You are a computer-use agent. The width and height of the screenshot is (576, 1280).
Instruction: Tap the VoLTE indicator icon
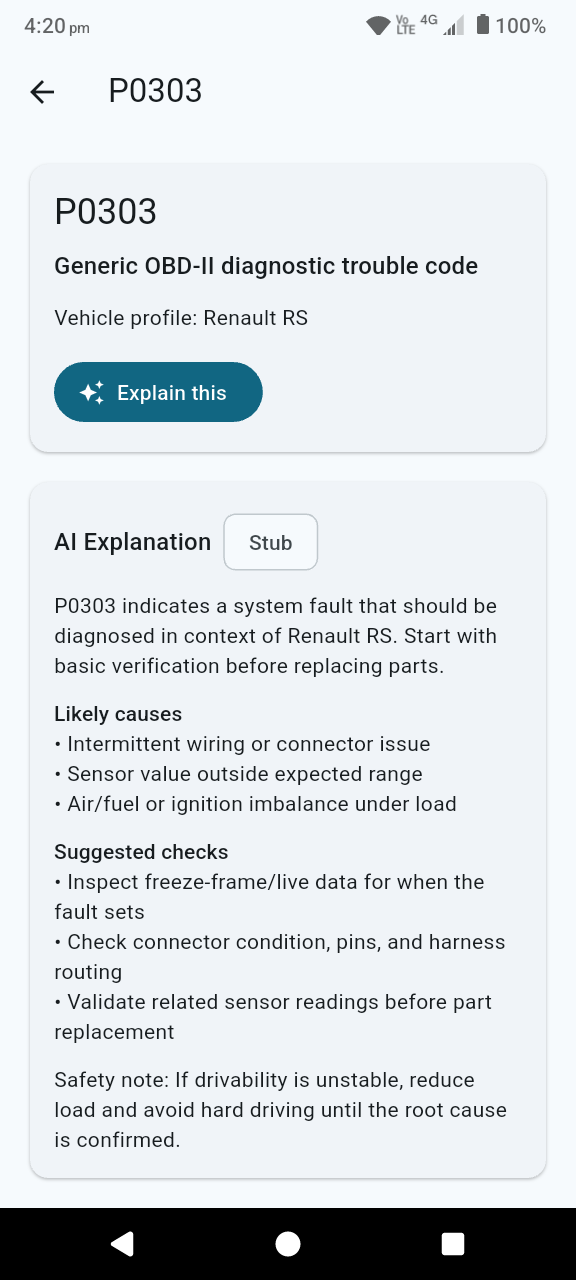(404, 26)
